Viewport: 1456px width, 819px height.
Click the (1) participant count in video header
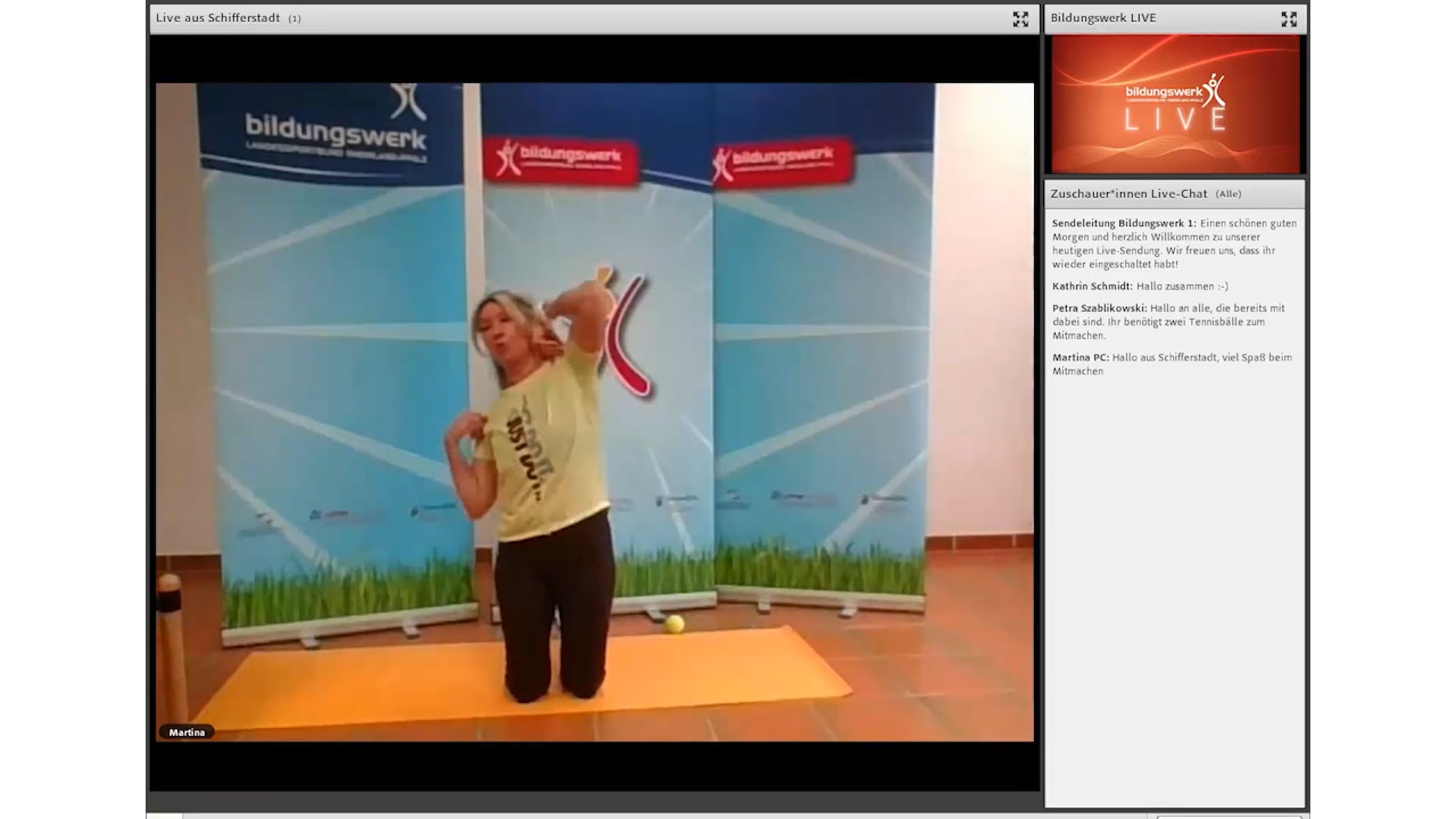coord(295,19)
